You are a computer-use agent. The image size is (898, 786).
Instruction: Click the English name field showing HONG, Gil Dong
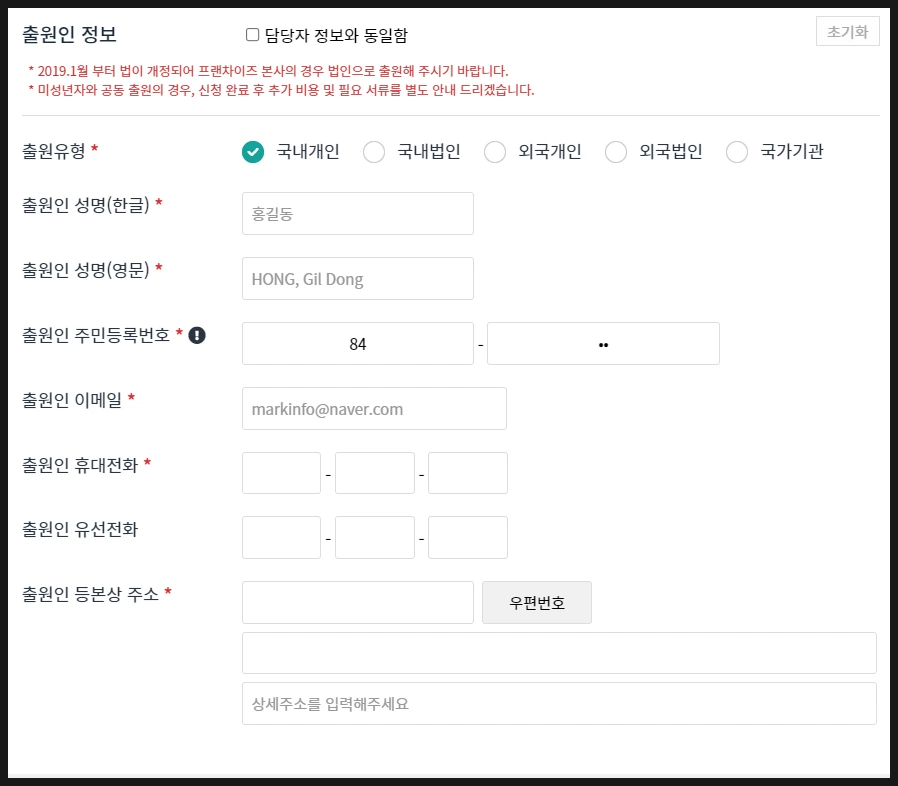coord(357,278)
